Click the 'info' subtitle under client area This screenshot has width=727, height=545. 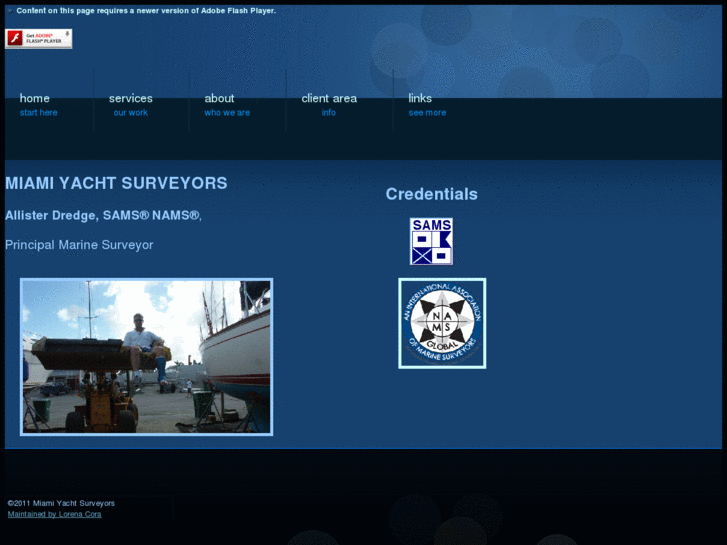pos(329,113)
